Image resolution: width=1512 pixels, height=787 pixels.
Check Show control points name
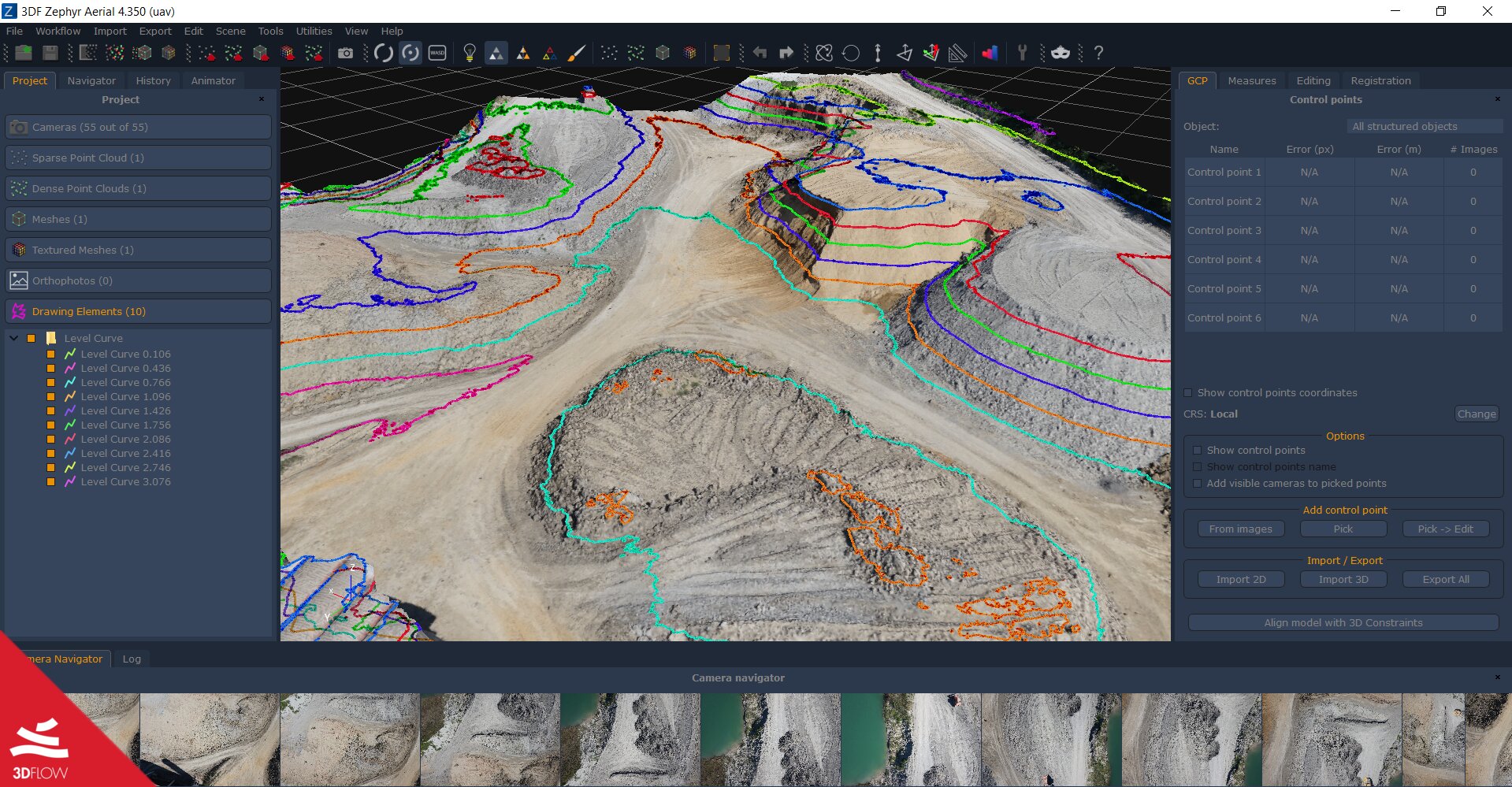[x=1198, y=466]
